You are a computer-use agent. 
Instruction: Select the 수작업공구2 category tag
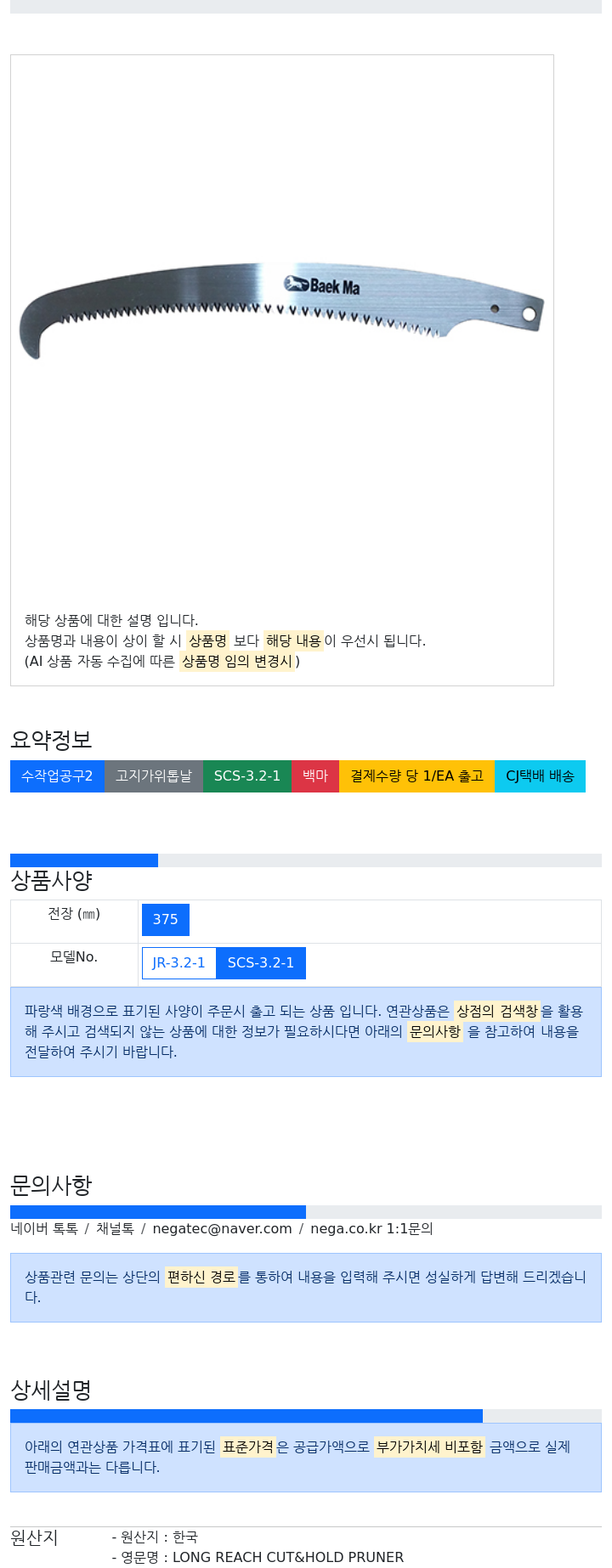[57, 776]
